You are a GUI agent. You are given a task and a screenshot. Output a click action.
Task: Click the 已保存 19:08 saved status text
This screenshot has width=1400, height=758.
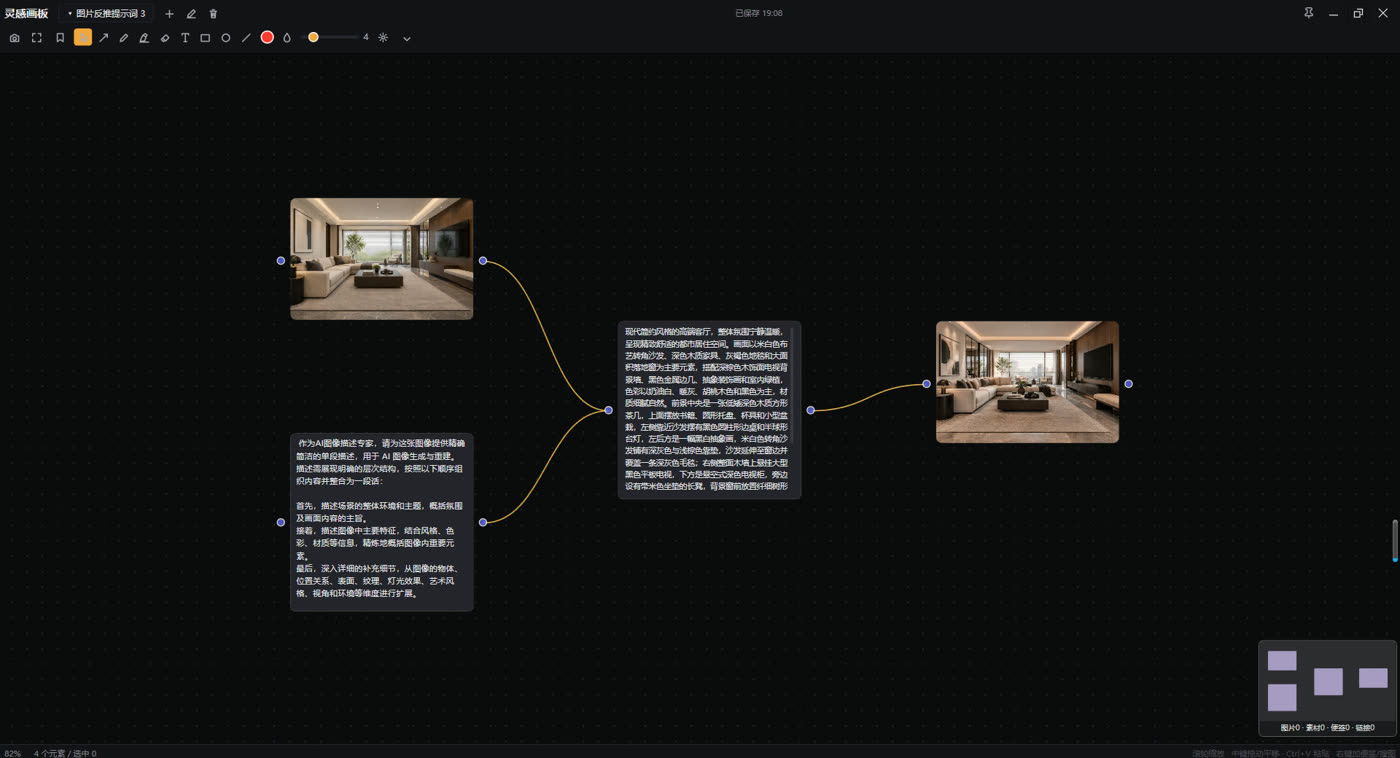pyautogui.click(x=759, y=14)
